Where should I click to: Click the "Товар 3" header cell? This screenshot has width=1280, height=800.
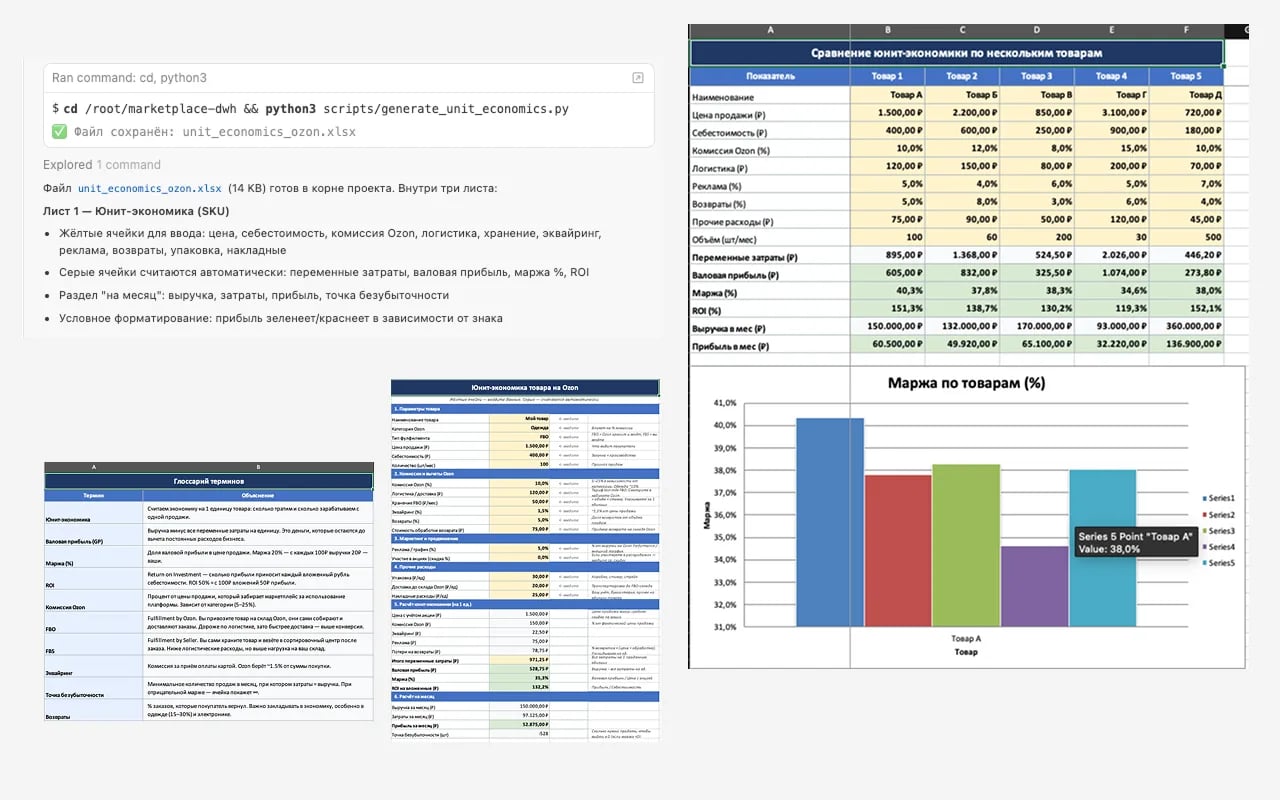point(1036,76)
